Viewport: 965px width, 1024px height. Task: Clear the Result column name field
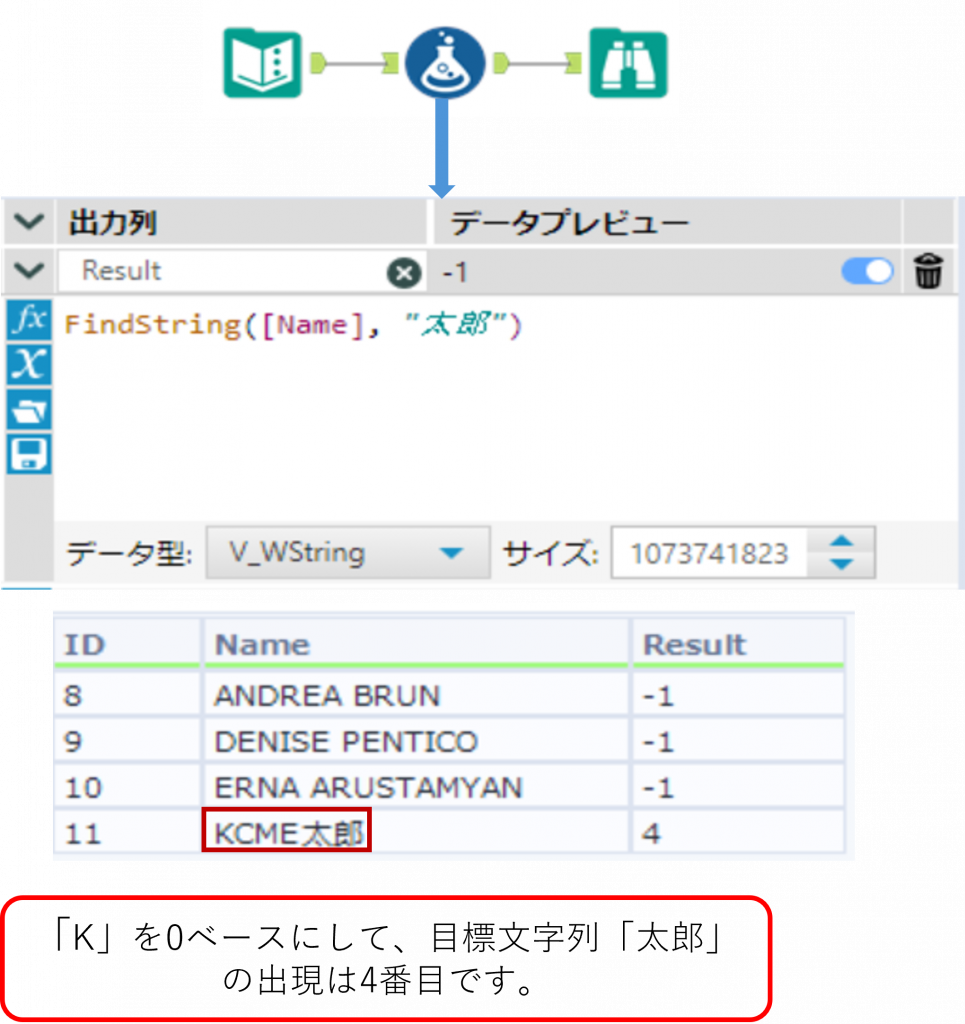tap(403, 272)
